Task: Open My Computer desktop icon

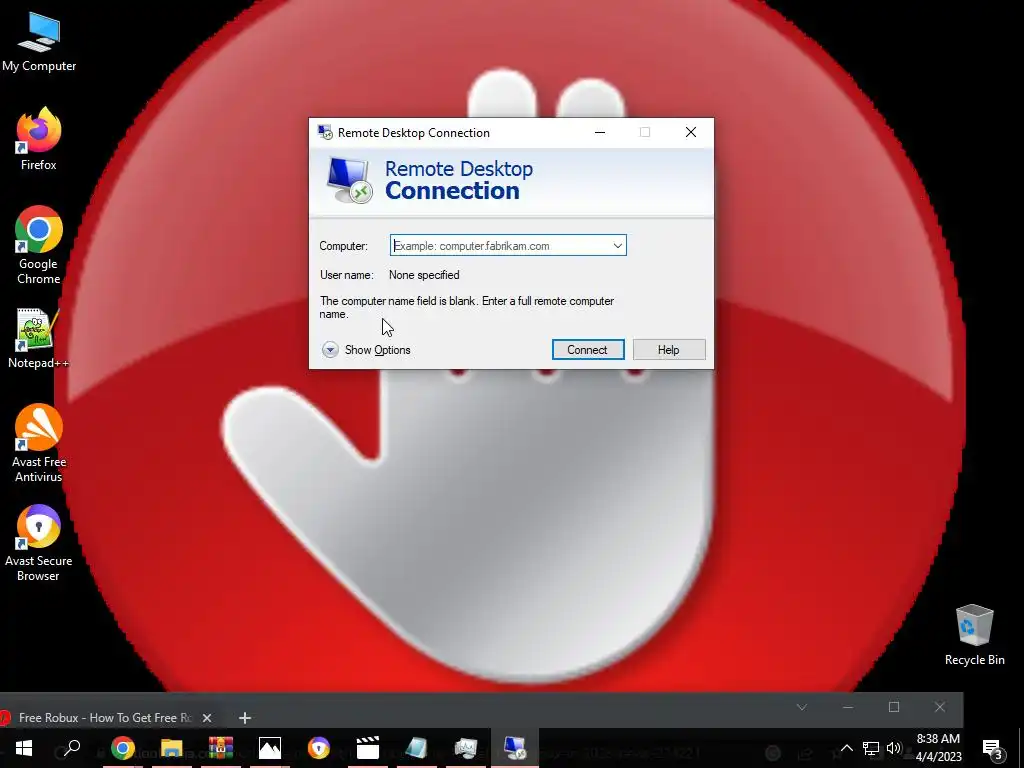Action: [39, 42]
